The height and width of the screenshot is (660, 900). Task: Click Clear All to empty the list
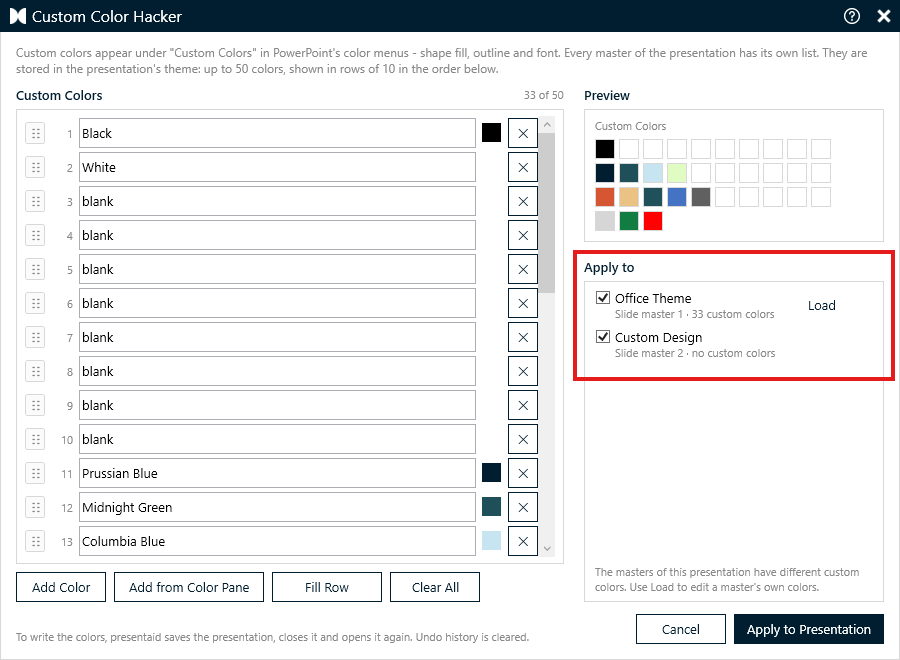tap(435, 587)
